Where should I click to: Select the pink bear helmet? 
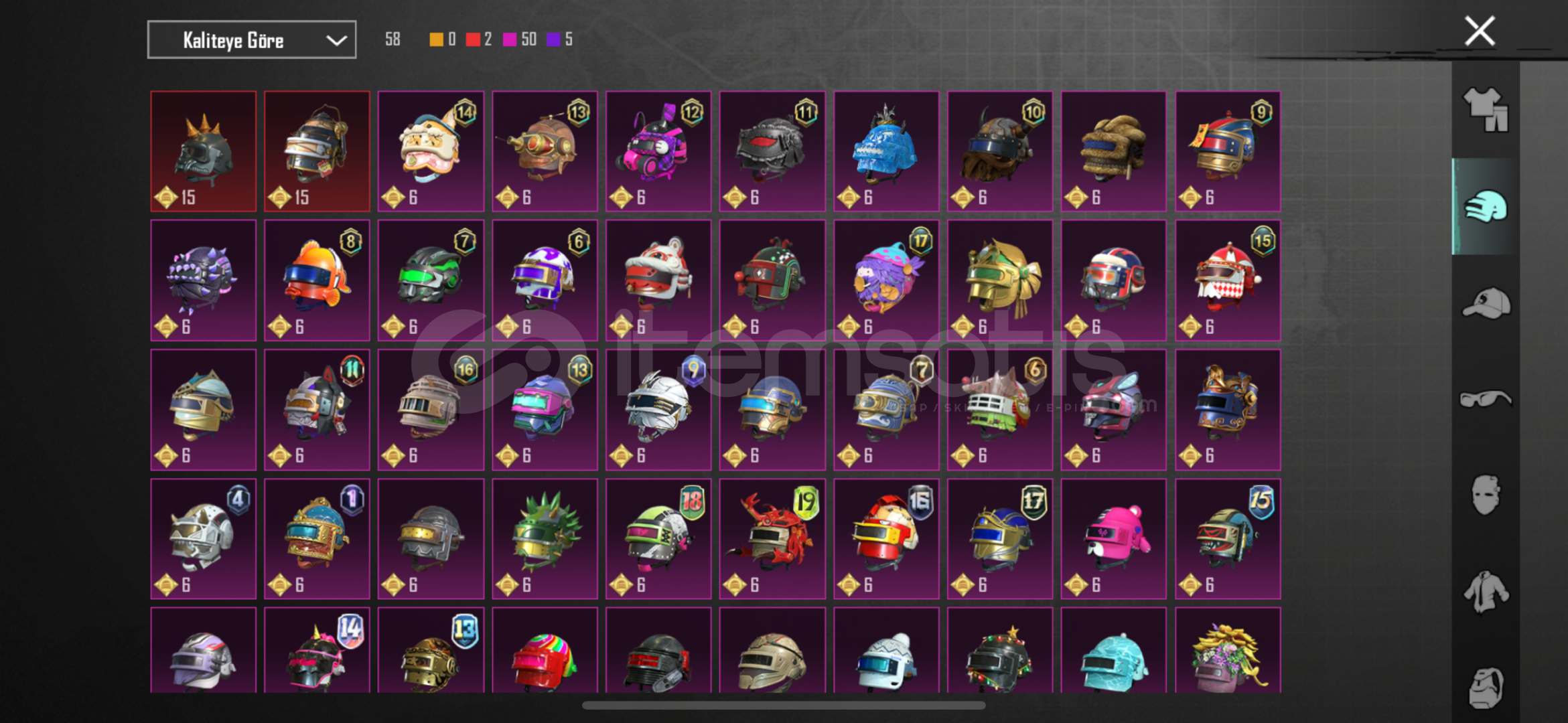click(1114, 539)
